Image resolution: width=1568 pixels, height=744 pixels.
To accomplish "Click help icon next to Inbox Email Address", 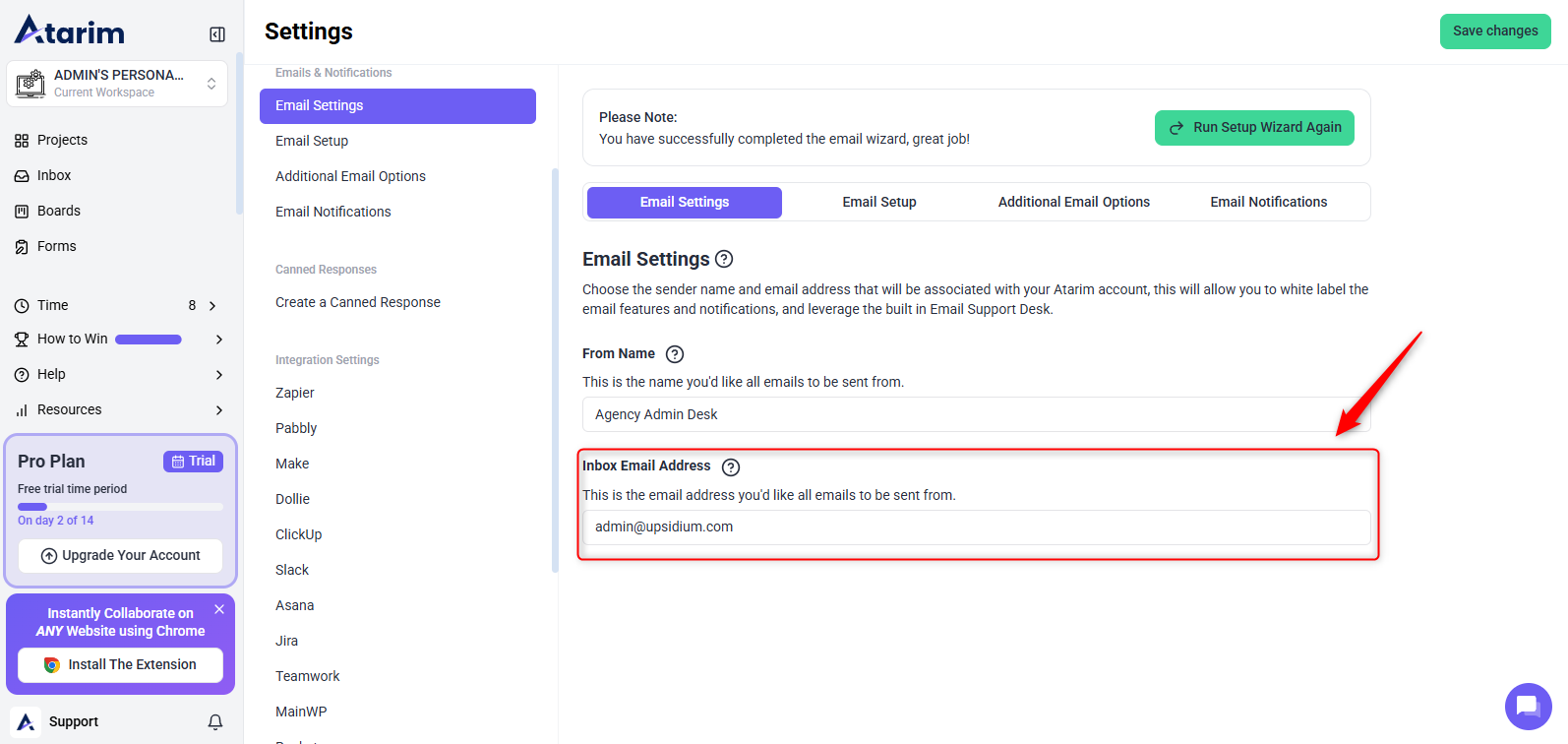I will (x=731, y=467).
